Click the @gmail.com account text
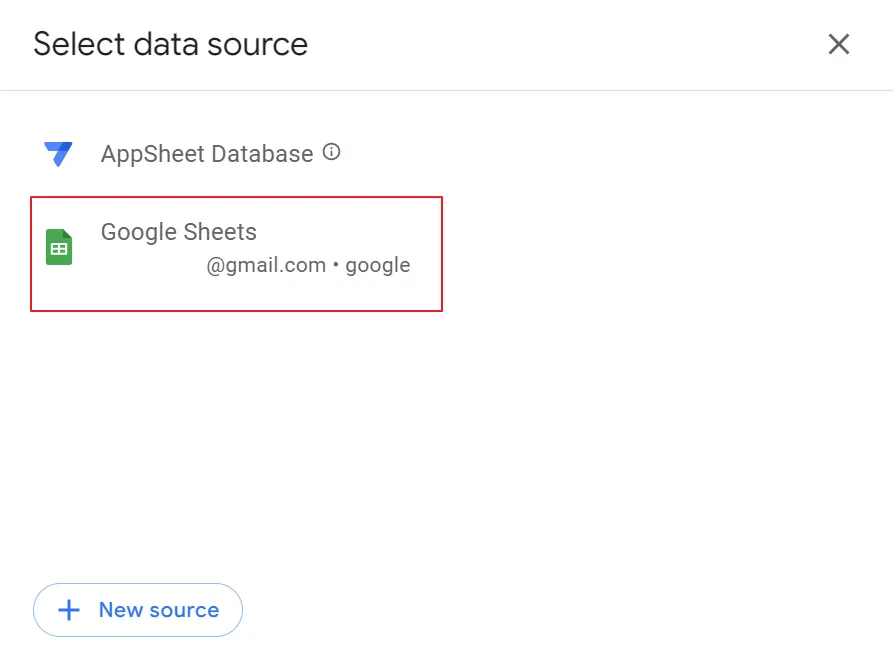The image size is (893, 669). click(x=266, y=265)
